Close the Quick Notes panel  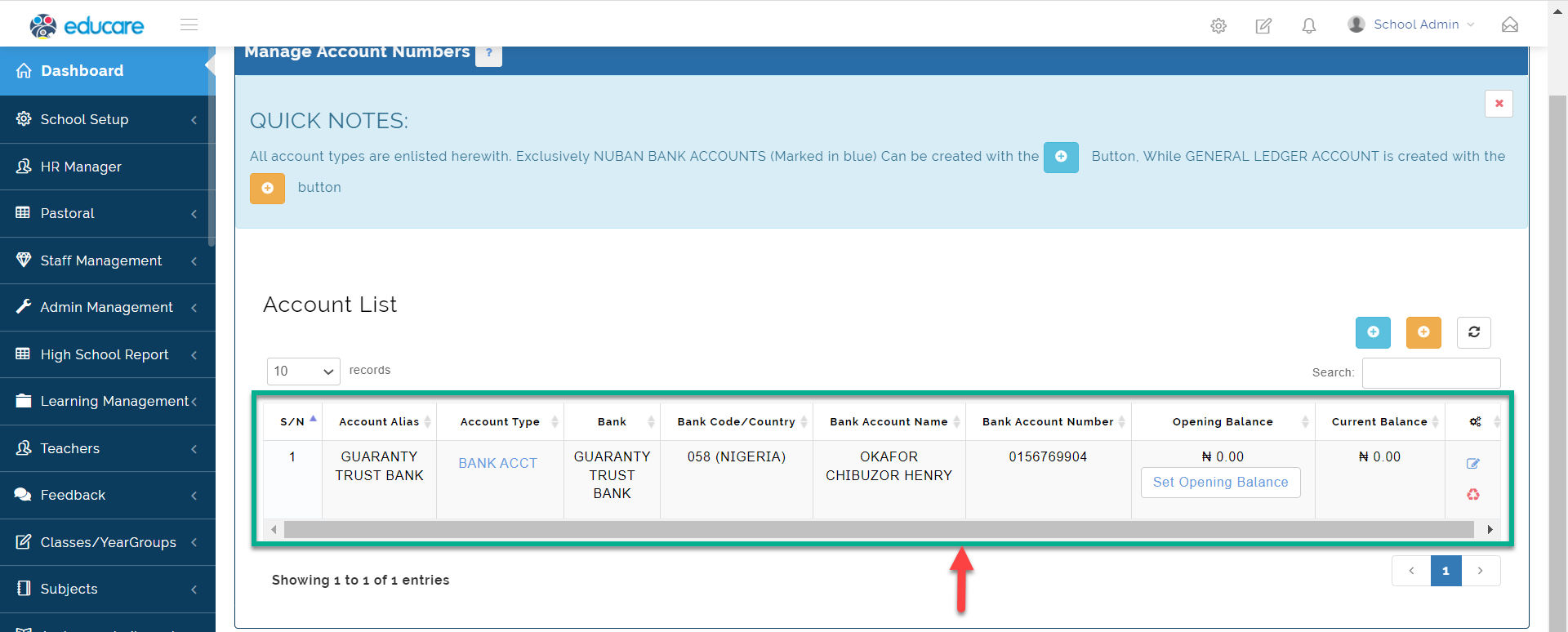(1499, 104)
